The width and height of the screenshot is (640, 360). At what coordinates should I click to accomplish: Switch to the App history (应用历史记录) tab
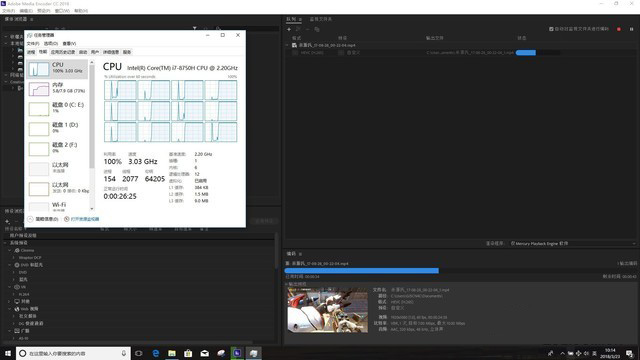point(62,52)
